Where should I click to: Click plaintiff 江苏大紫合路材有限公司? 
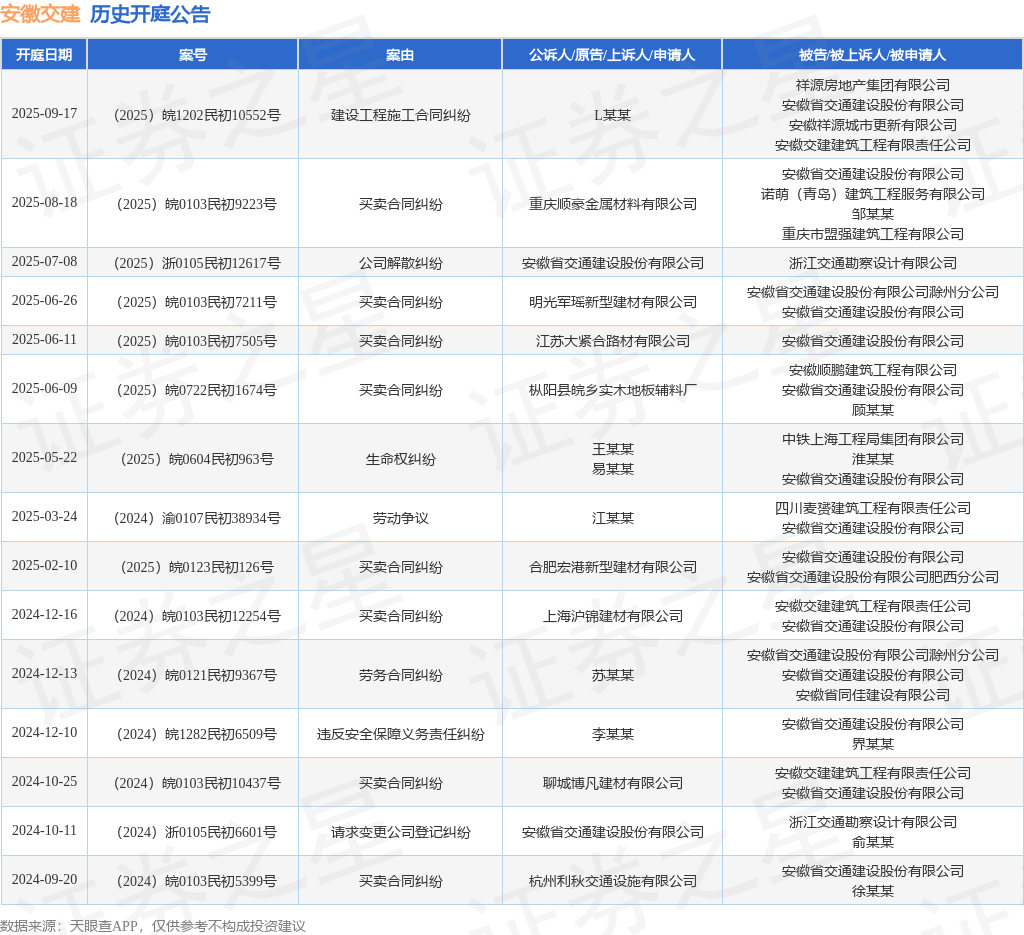pos(613,341)
